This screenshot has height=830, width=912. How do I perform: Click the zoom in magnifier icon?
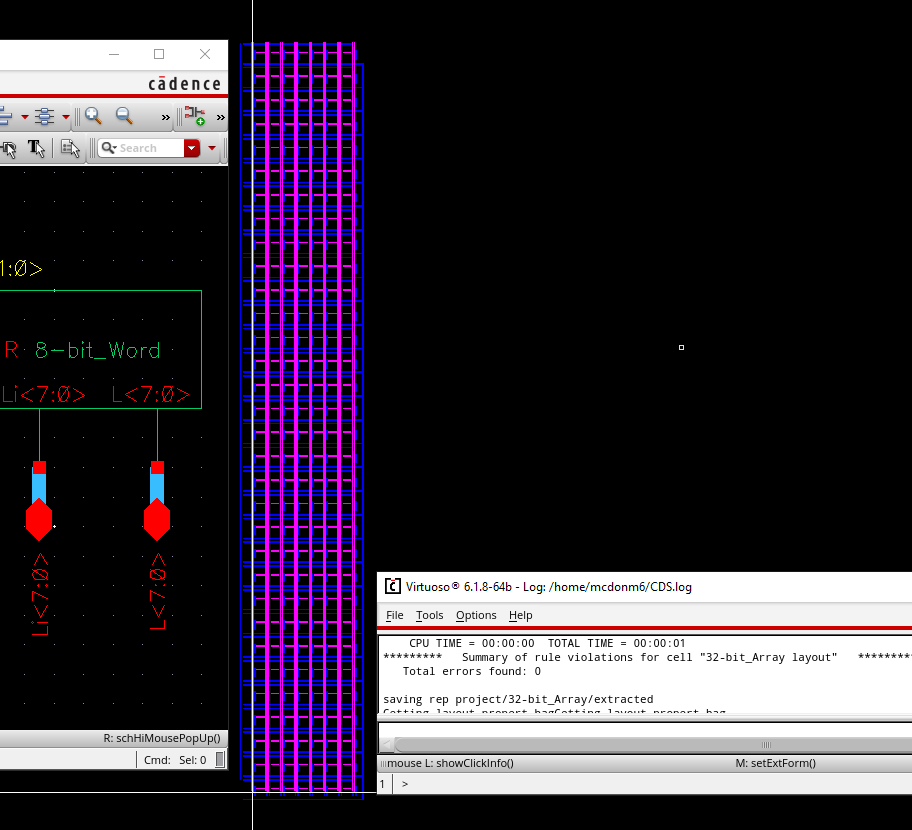click(x=93, y=116)
